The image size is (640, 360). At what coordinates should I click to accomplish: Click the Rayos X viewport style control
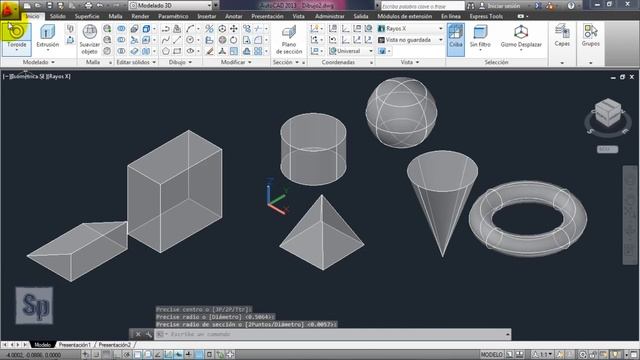pos(59,76)
